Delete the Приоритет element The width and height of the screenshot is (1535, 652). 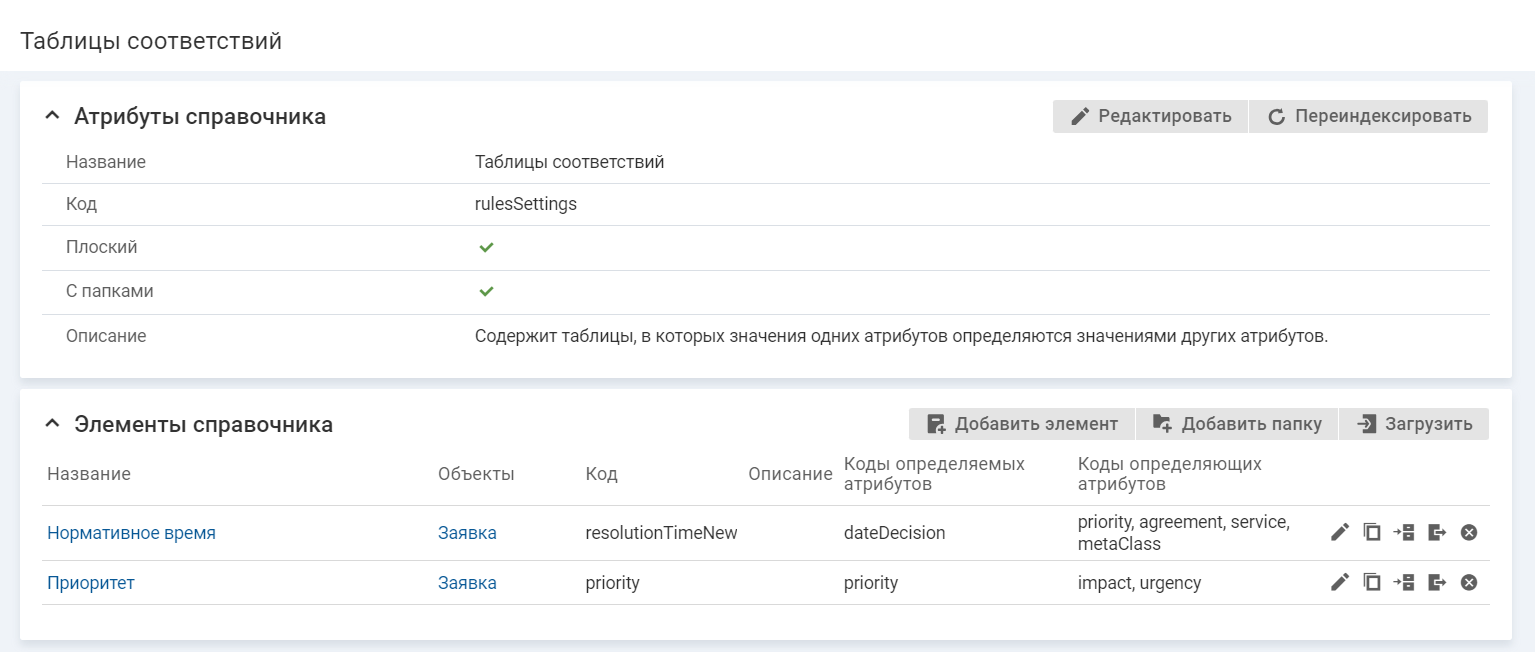[1469, 582]
